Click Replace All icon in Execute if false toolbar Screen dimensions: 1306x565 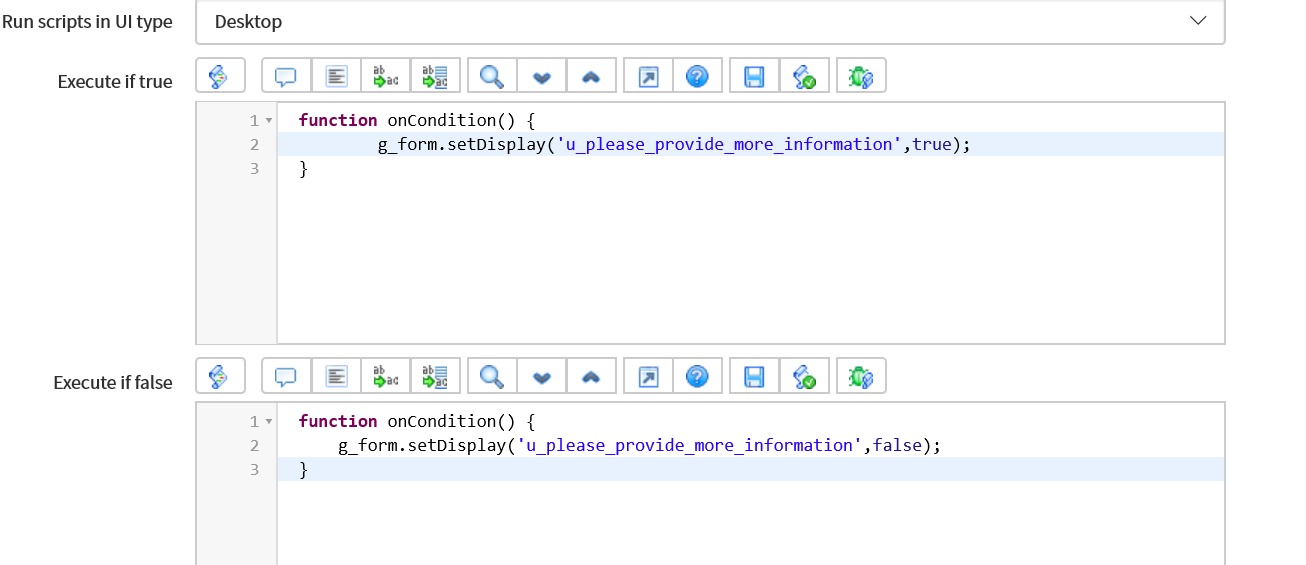436,376
